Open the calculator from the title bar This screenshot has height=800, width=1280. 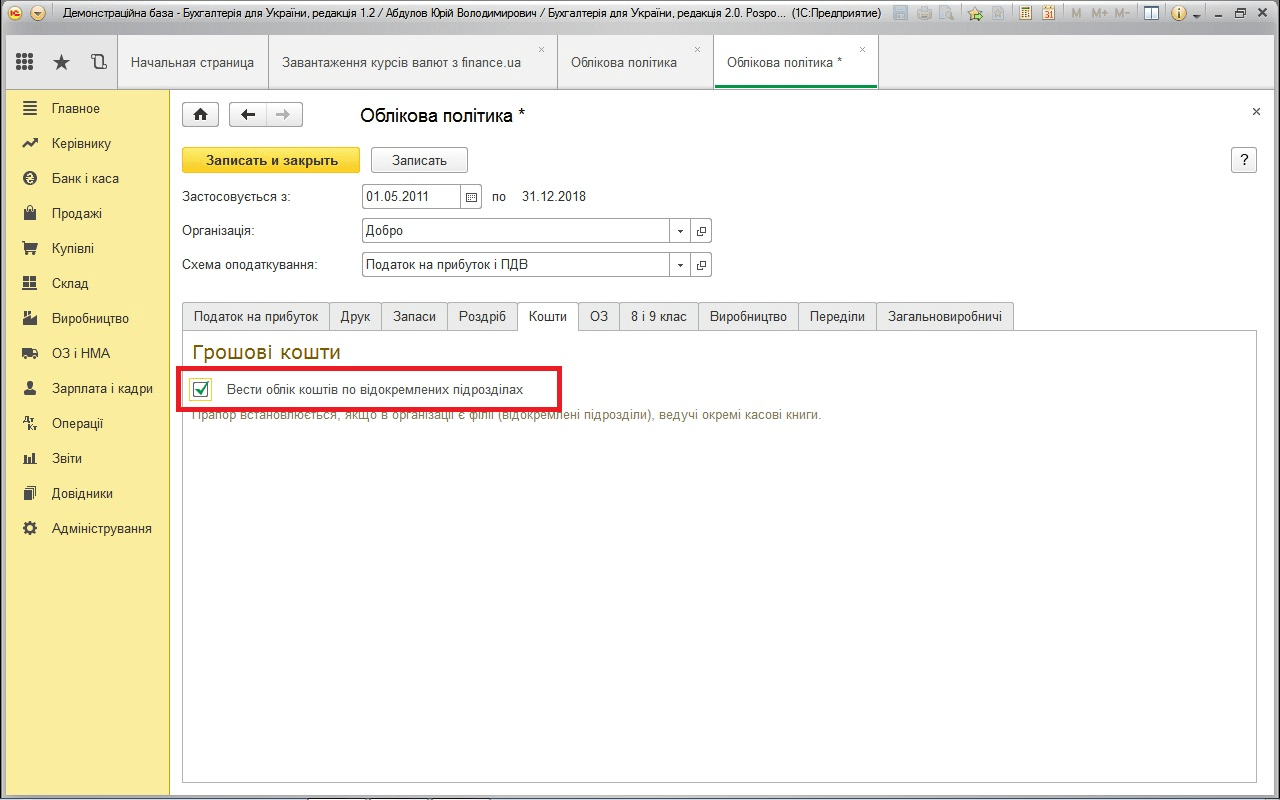[x=1024, y=14]
